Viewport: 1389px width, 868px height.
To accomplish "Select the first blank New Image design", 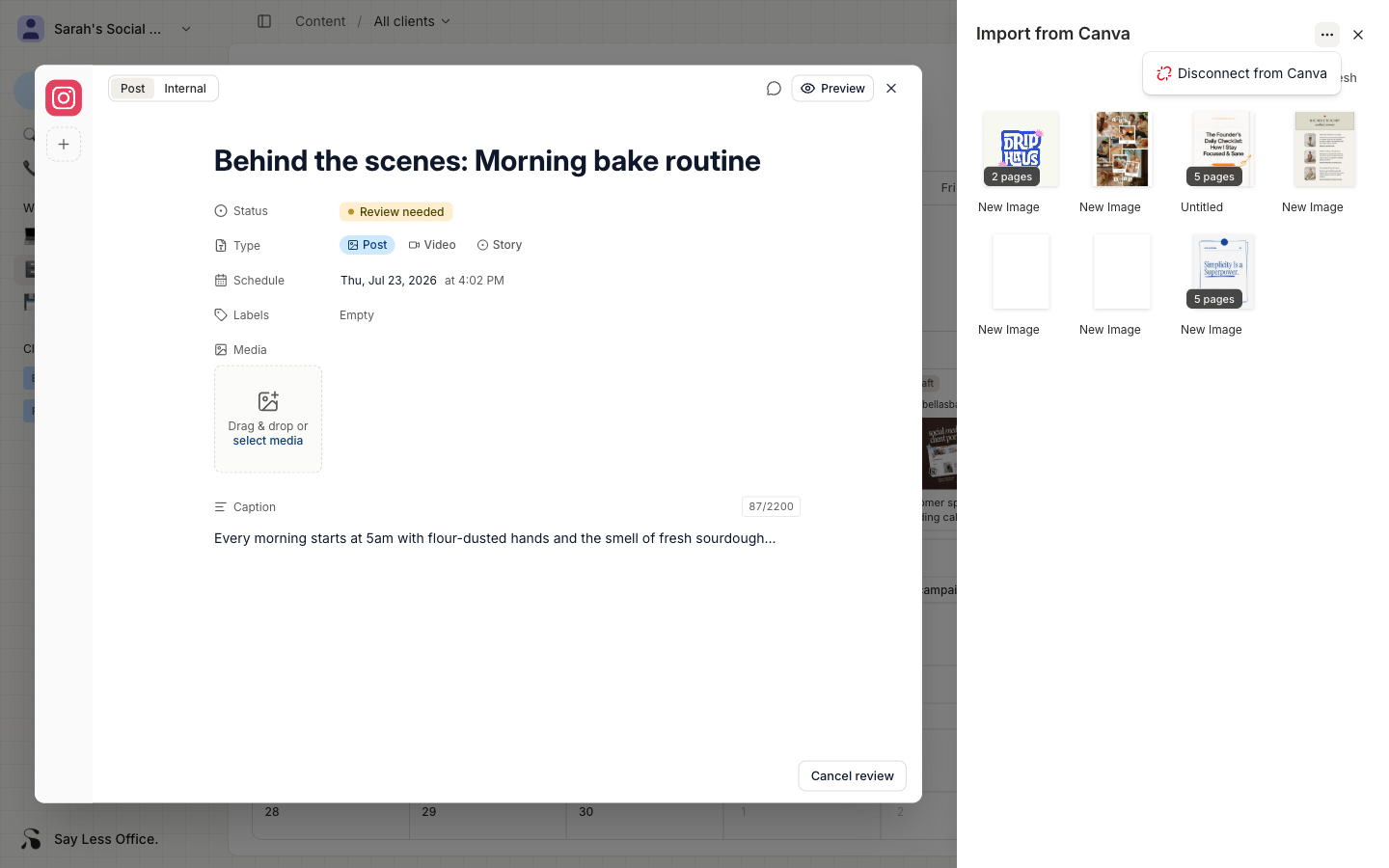I will pyautogui.click(x=1021, y=272).
